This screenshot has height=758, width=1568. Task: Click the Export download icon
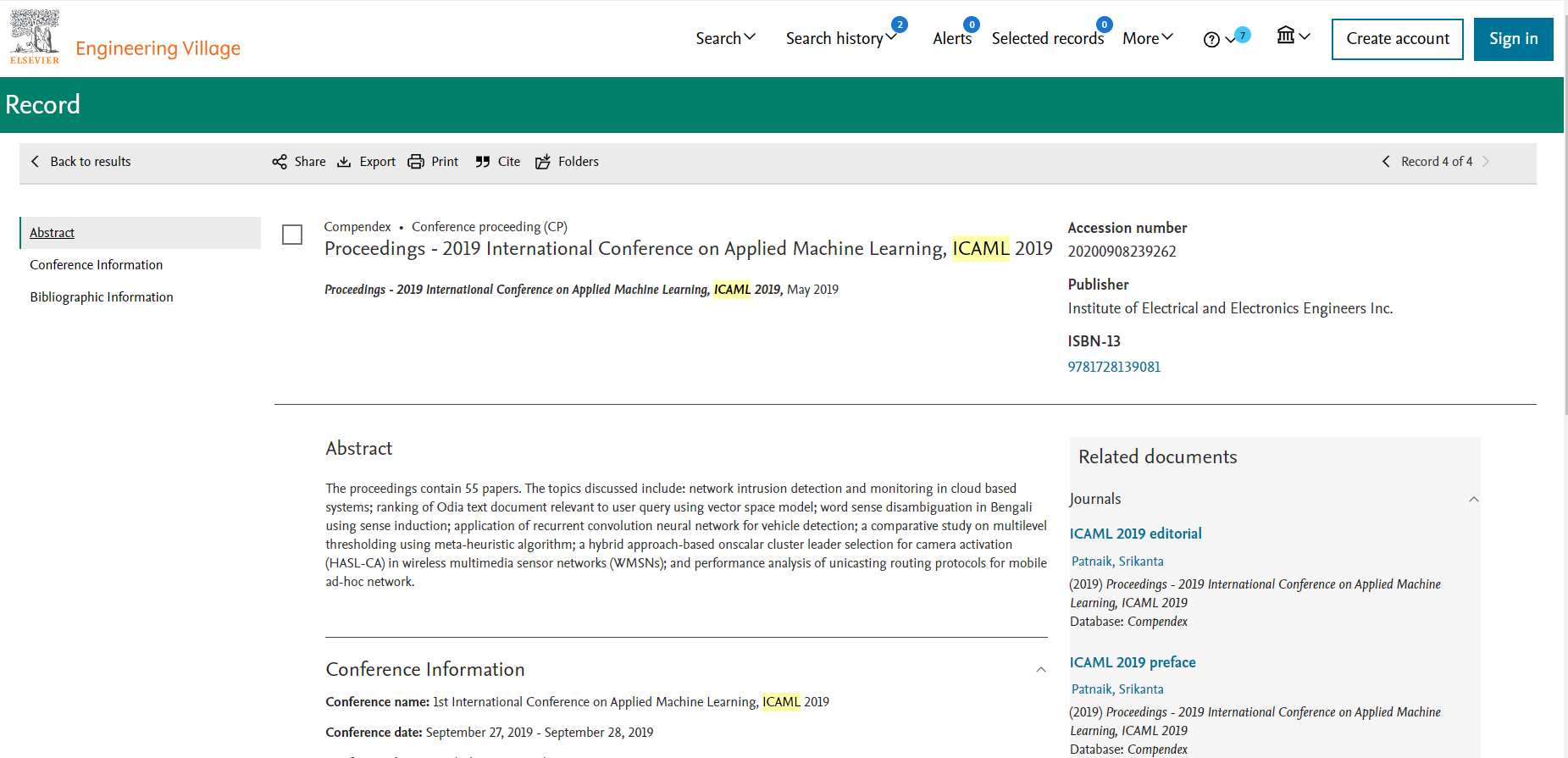pyautogui.click(x=344, y=162)
